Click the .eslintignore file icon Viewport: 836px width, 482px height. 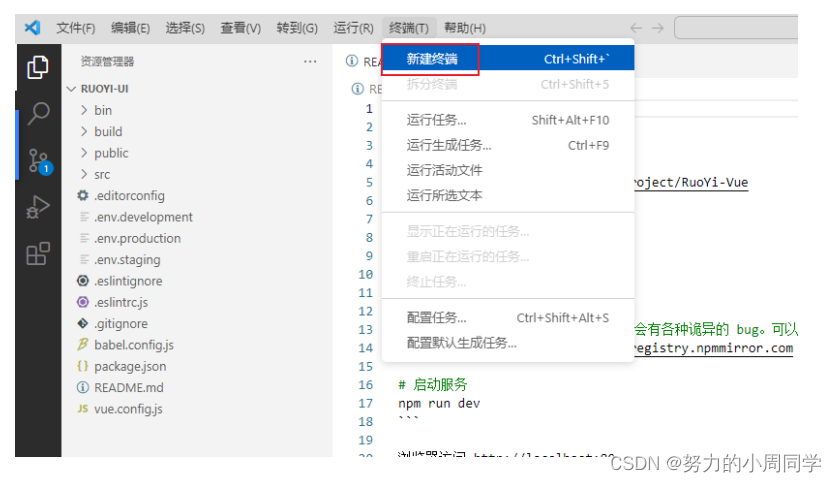(83, 280)
